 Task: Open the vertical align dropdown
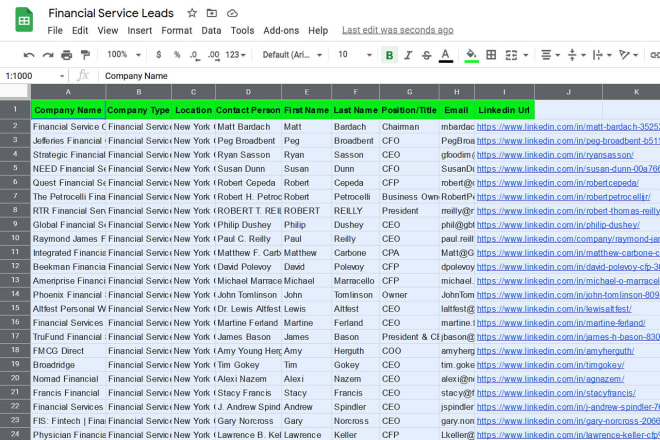point(576,55)
